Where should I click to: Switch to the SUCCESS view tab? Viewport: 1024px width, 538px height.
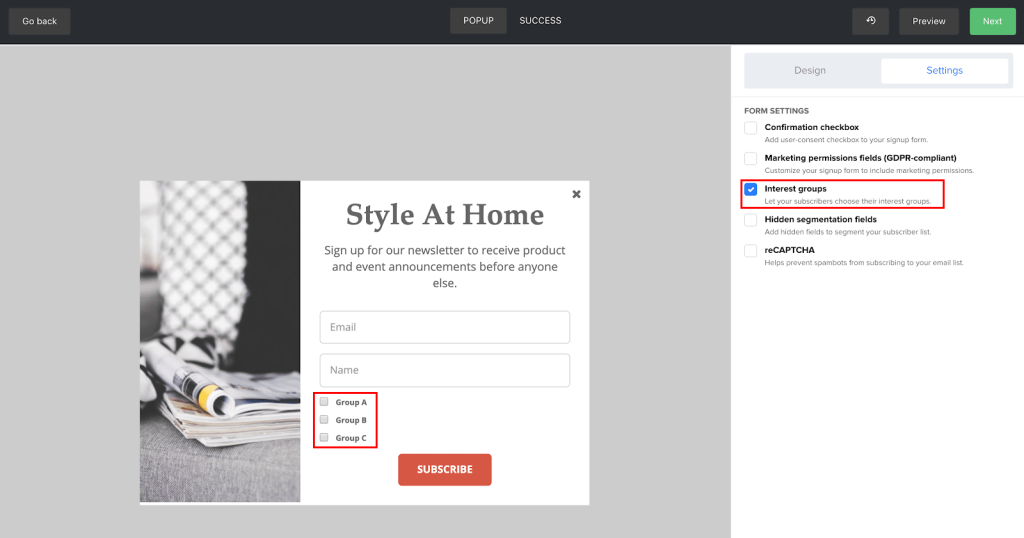tap(540, 21)
